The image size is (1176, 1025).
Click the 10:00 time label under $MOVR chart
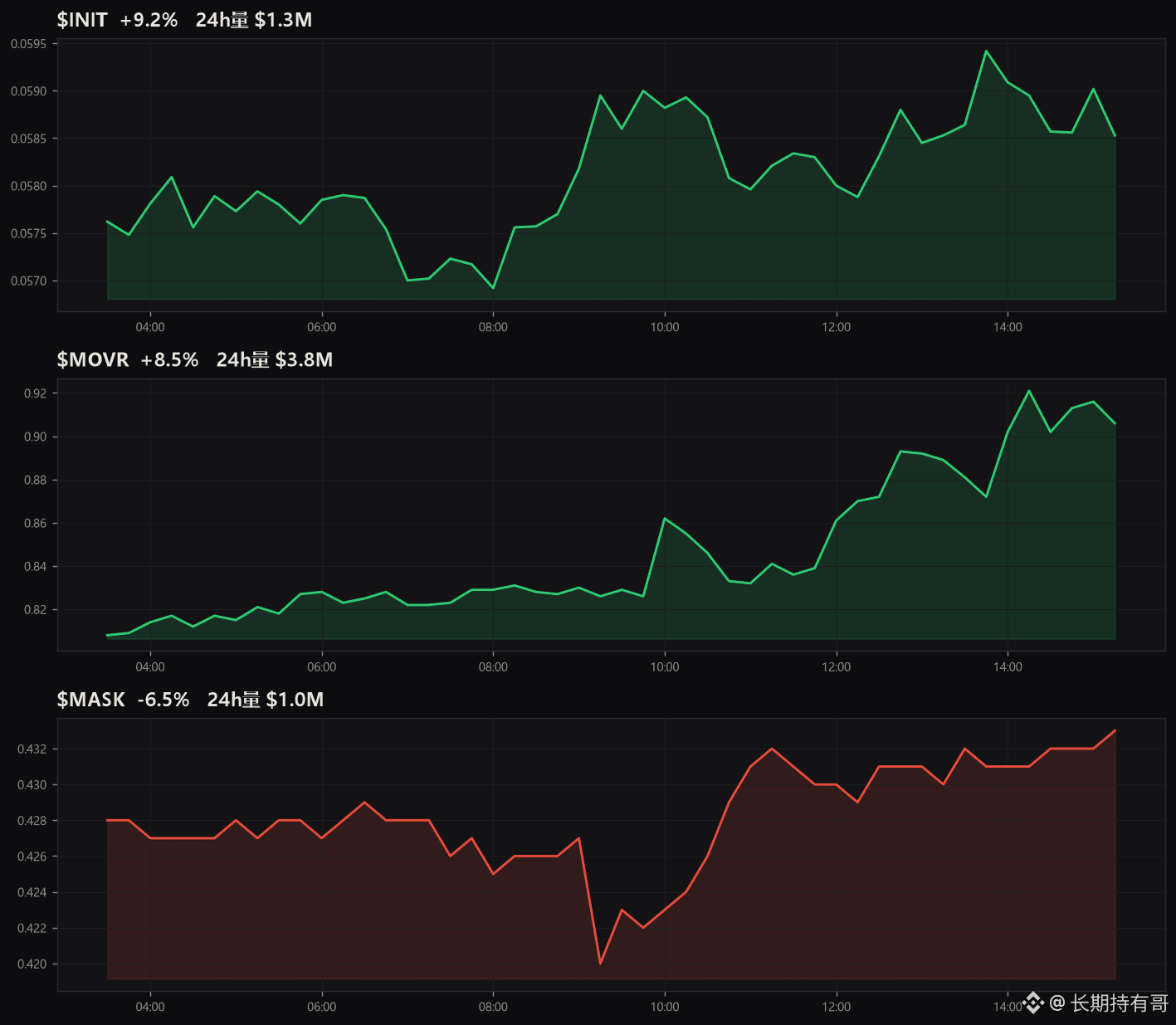coord(665,666)
